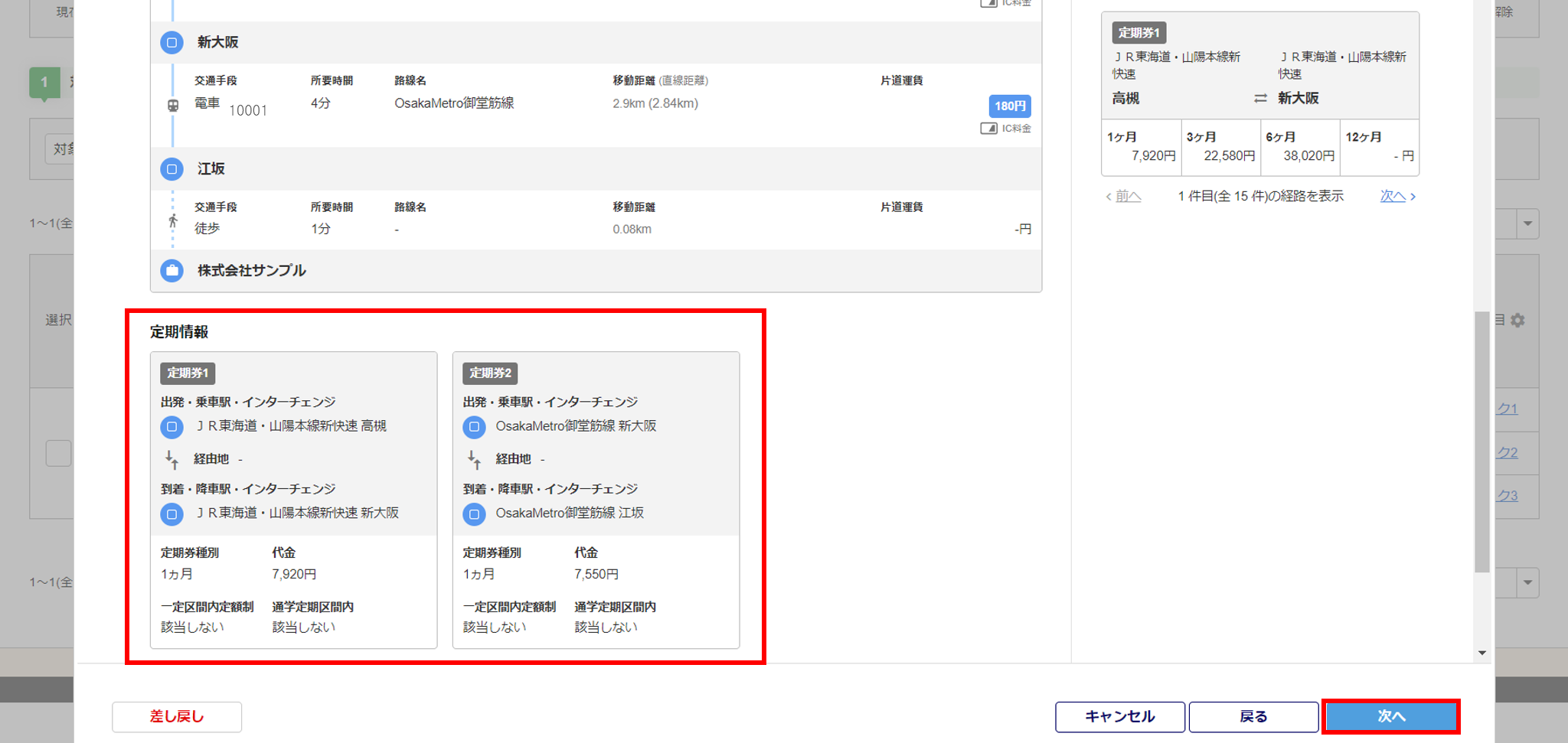The width and height of the screenshot is (1568, 743).
Task: Click walking distance 0.08km
Action: click(632, 230)
